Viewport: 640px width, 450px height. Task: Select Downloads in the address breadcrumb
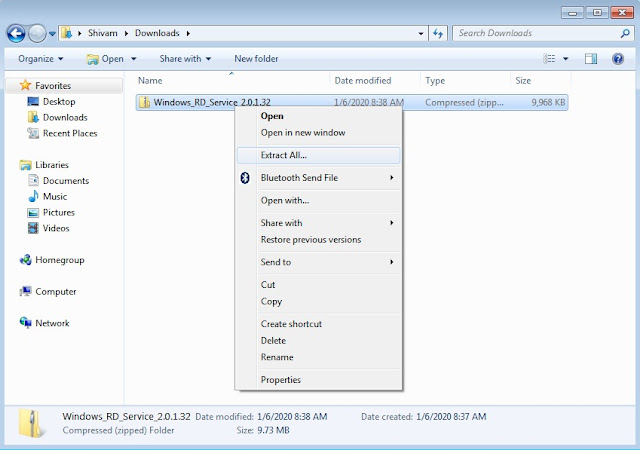[x=157, y=33]
